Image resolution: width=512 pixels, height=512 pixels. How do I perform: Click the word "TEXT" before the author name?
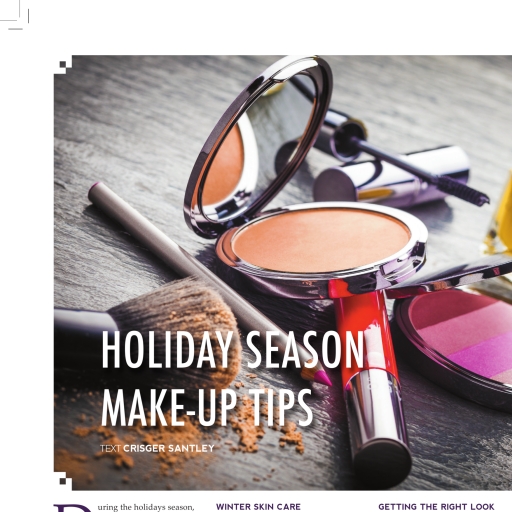tap(110, 448)
